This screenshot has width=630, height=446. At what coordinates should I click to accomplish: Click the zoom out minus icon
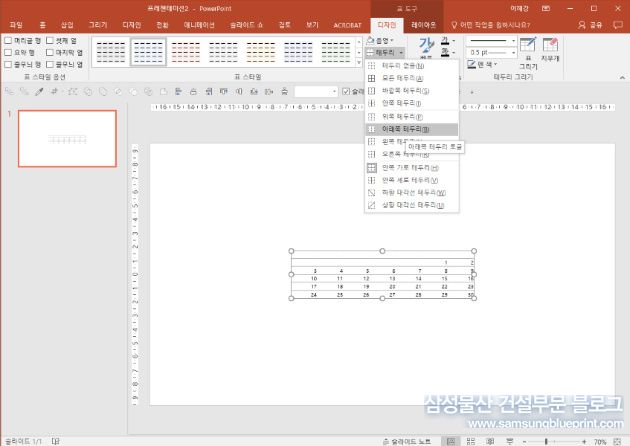(525, 442)
